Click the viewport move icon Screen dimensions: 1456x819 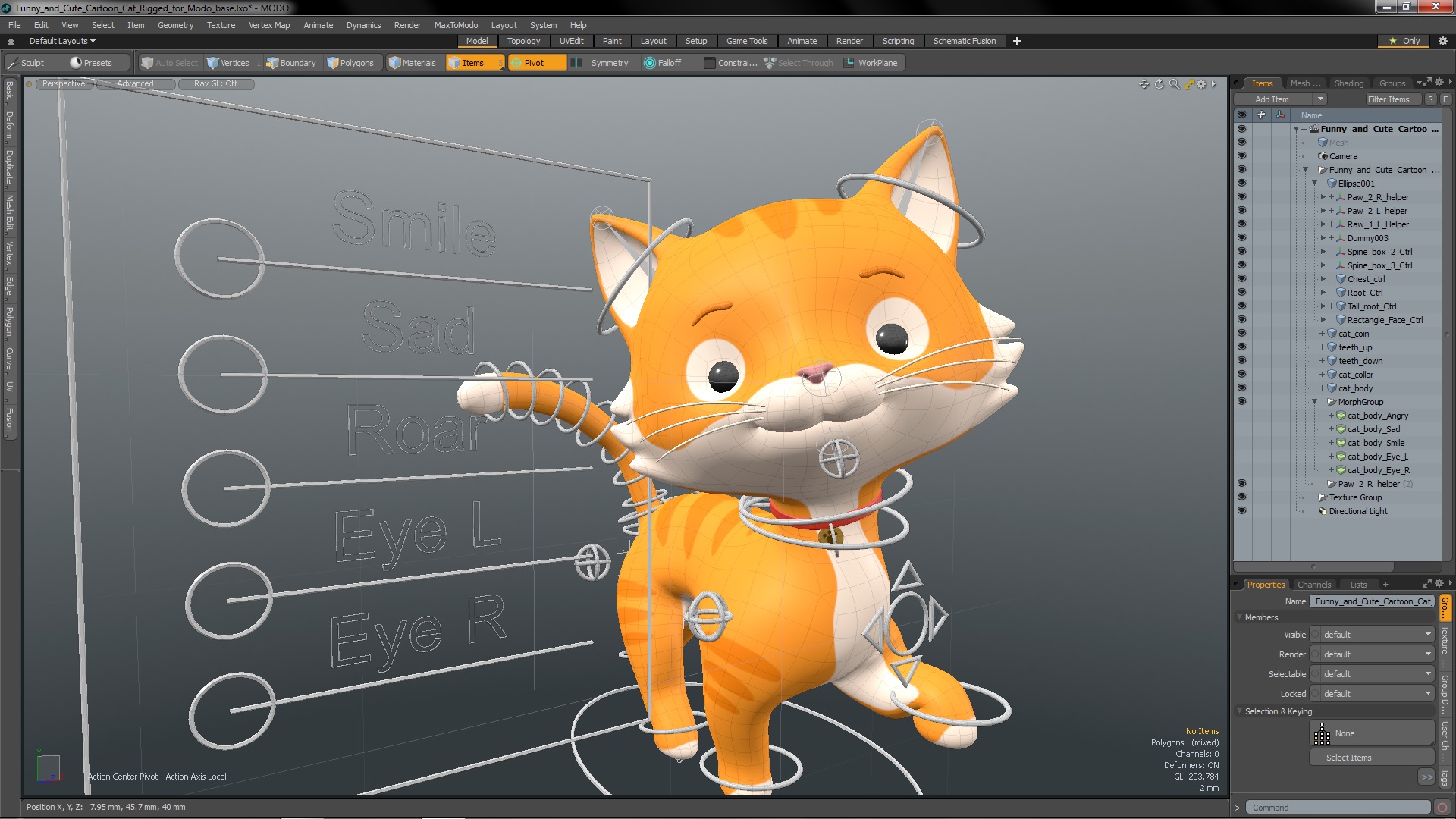(1144, 84)
